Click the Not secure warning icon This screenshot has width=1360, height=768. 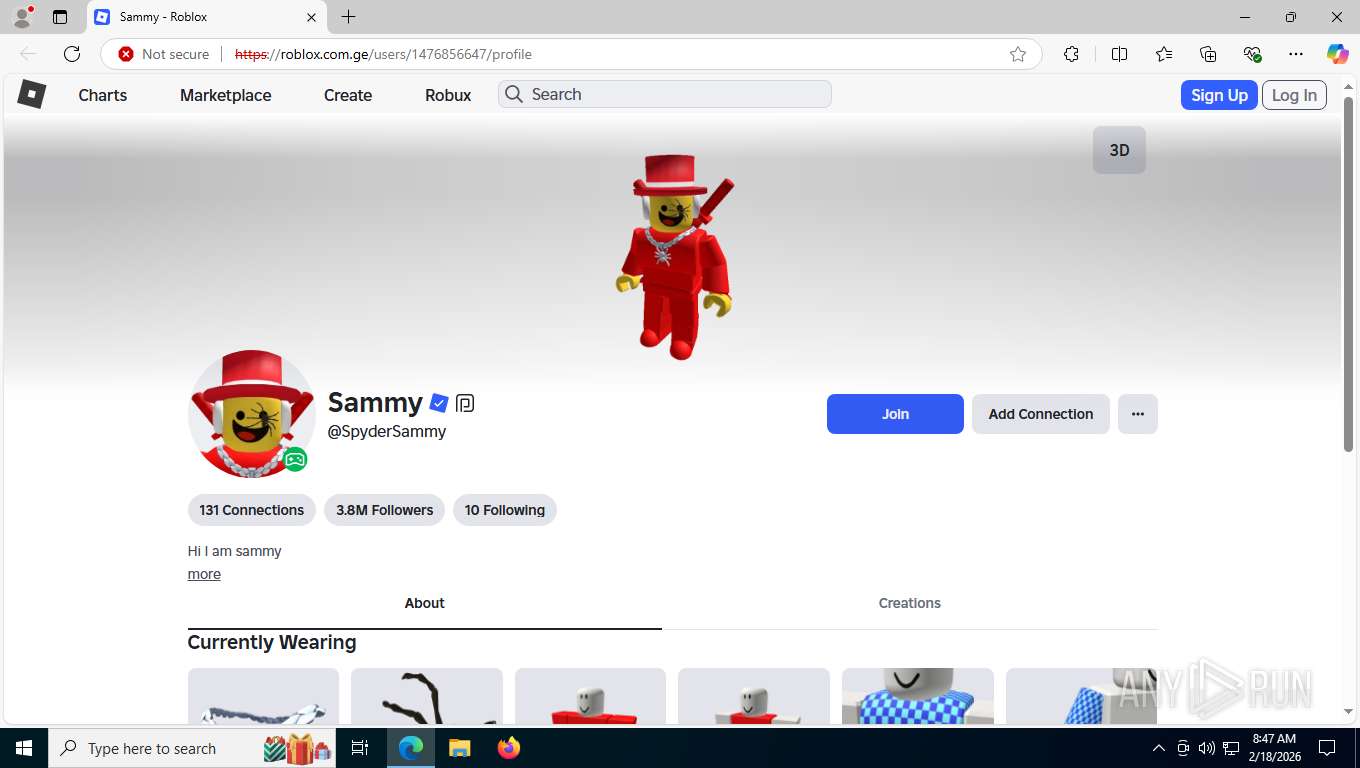click(126, 54)
